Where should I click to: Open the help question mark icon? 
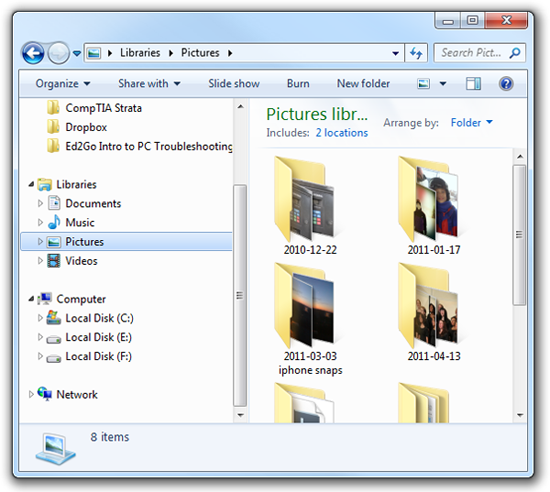506,84
